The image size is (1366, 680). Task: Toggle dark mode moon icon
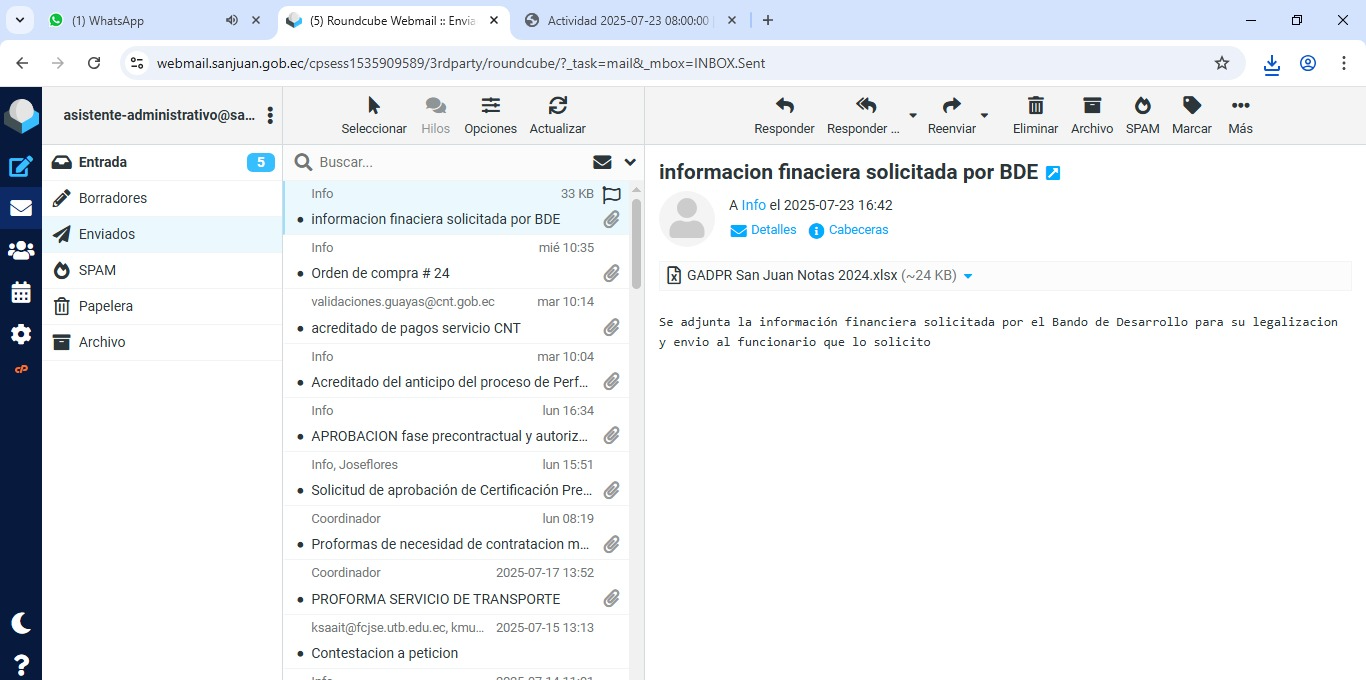click(21, 623)
